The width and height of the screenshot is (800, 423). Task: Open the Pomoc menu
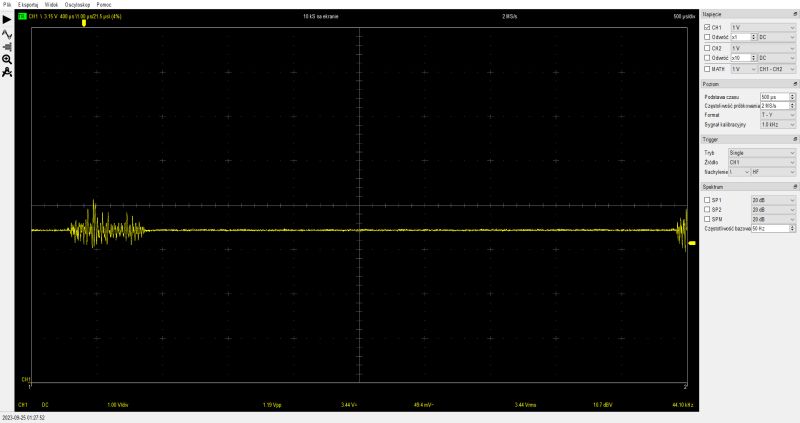[x=104, y=5]
